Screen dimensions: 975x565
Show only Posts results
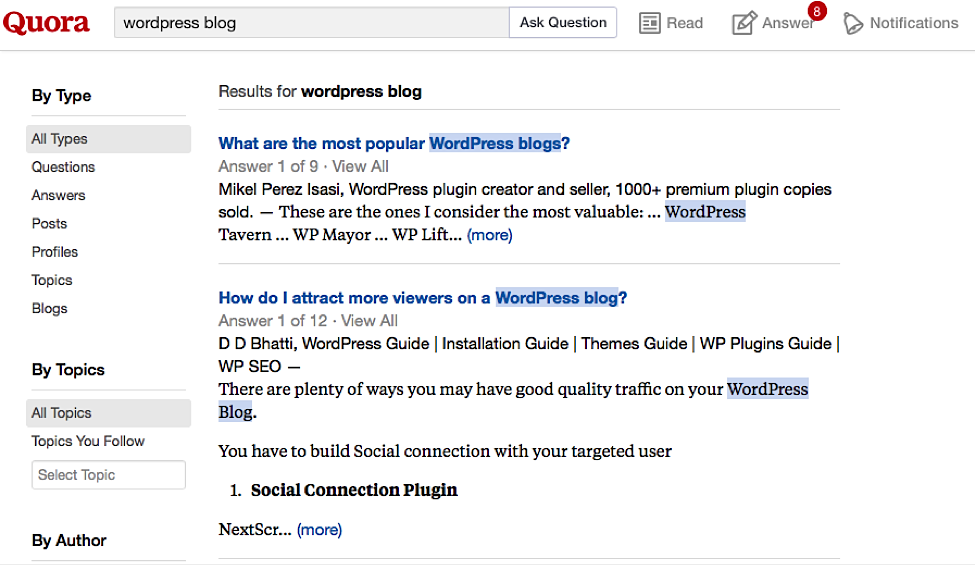[x=49, y=224]
